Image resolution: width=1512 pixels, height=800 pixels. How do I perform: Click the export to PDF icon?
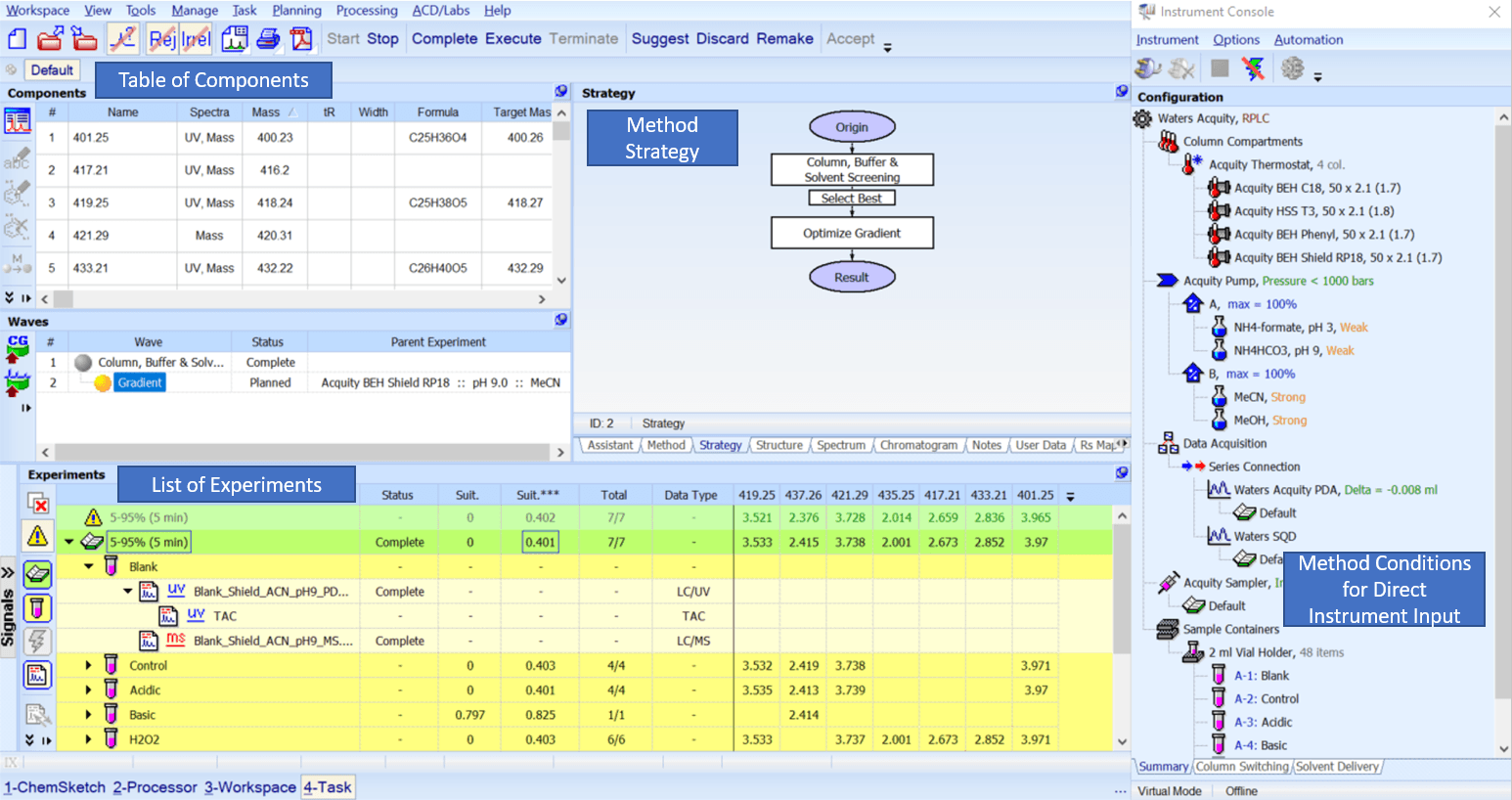(301, 39)
